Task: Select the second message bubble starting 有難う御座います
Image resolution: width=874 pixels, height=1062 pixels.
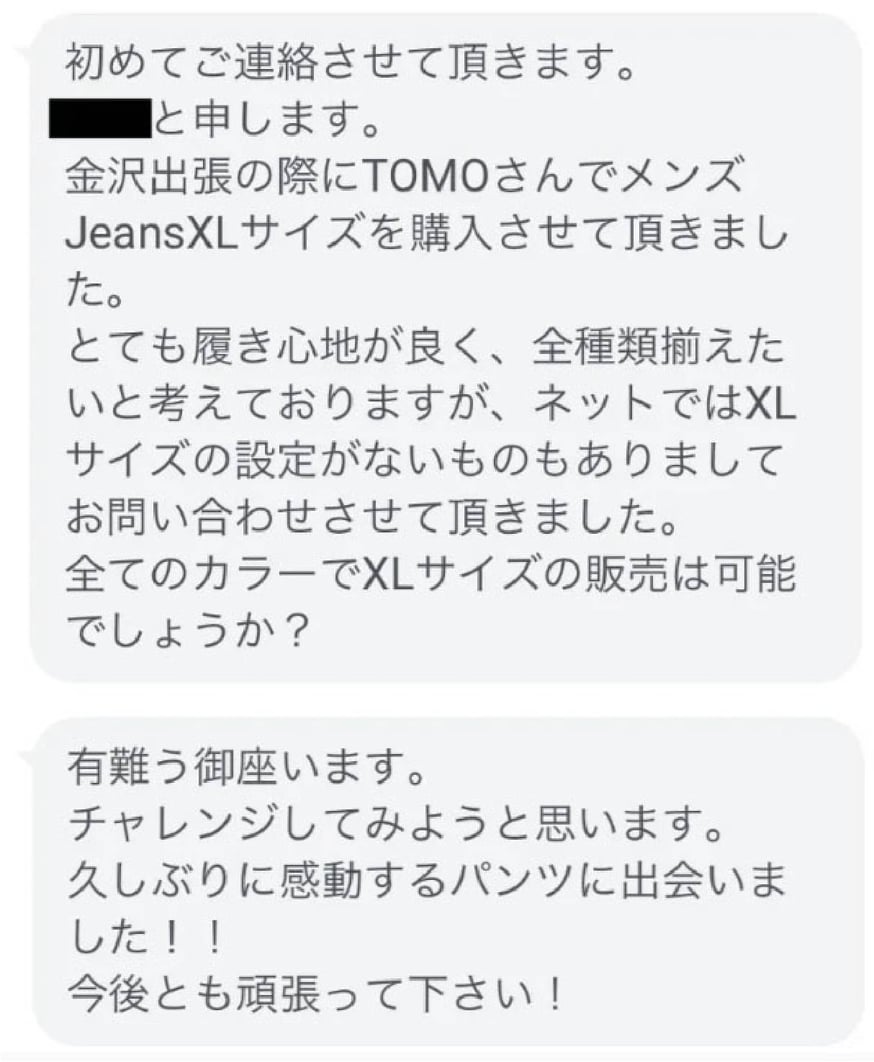Action: (447, 883)
